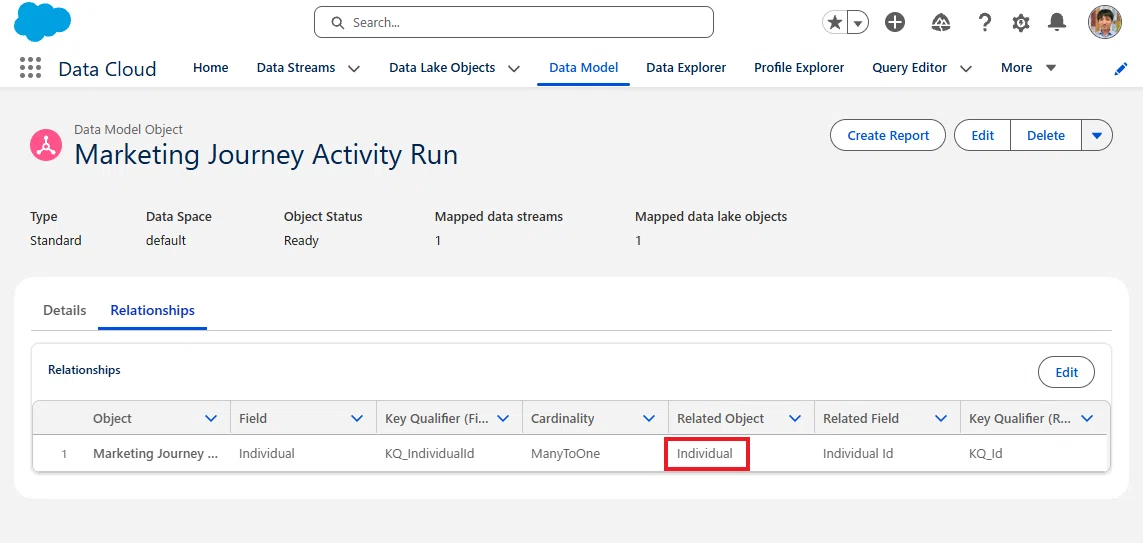
Task: Expand the Query Editor menu chevron
Action: pyautogui.click(x=966, y=69)
